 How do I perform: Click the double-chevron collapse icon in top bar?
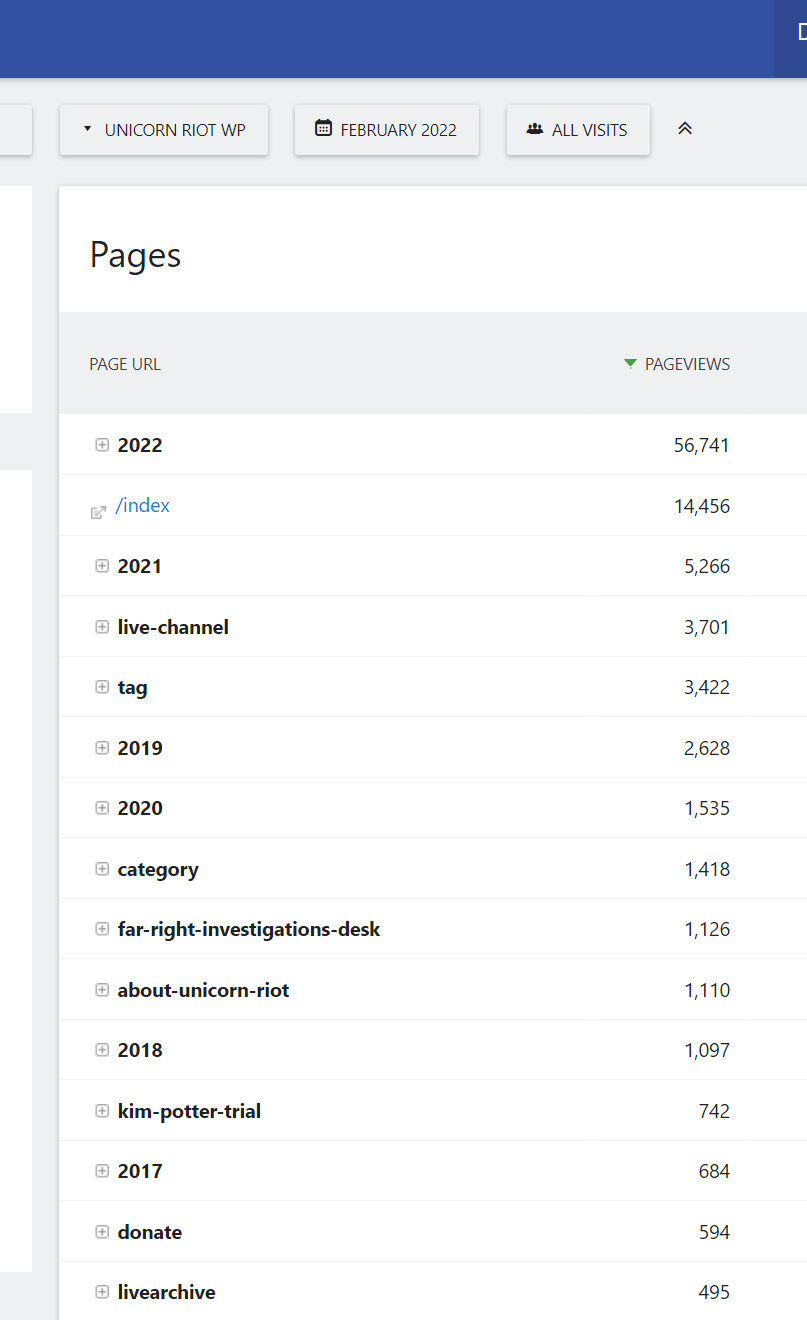(685, 129)
